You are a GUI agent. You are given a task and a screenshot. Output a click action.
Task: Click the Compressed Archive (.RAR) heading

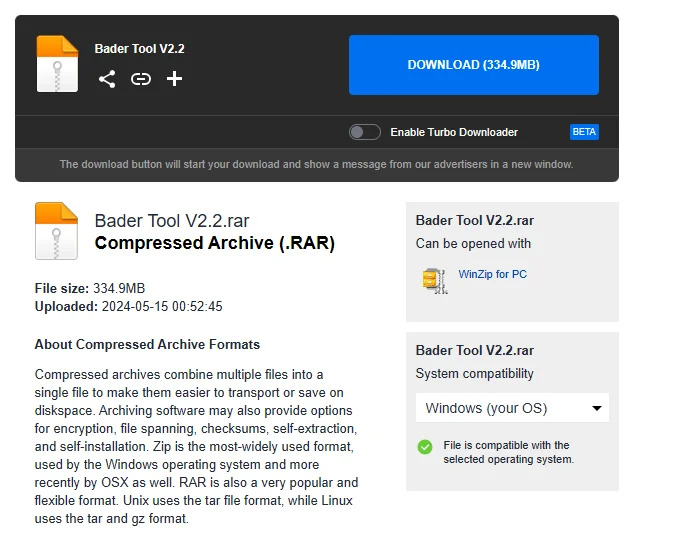pos(214,243)
